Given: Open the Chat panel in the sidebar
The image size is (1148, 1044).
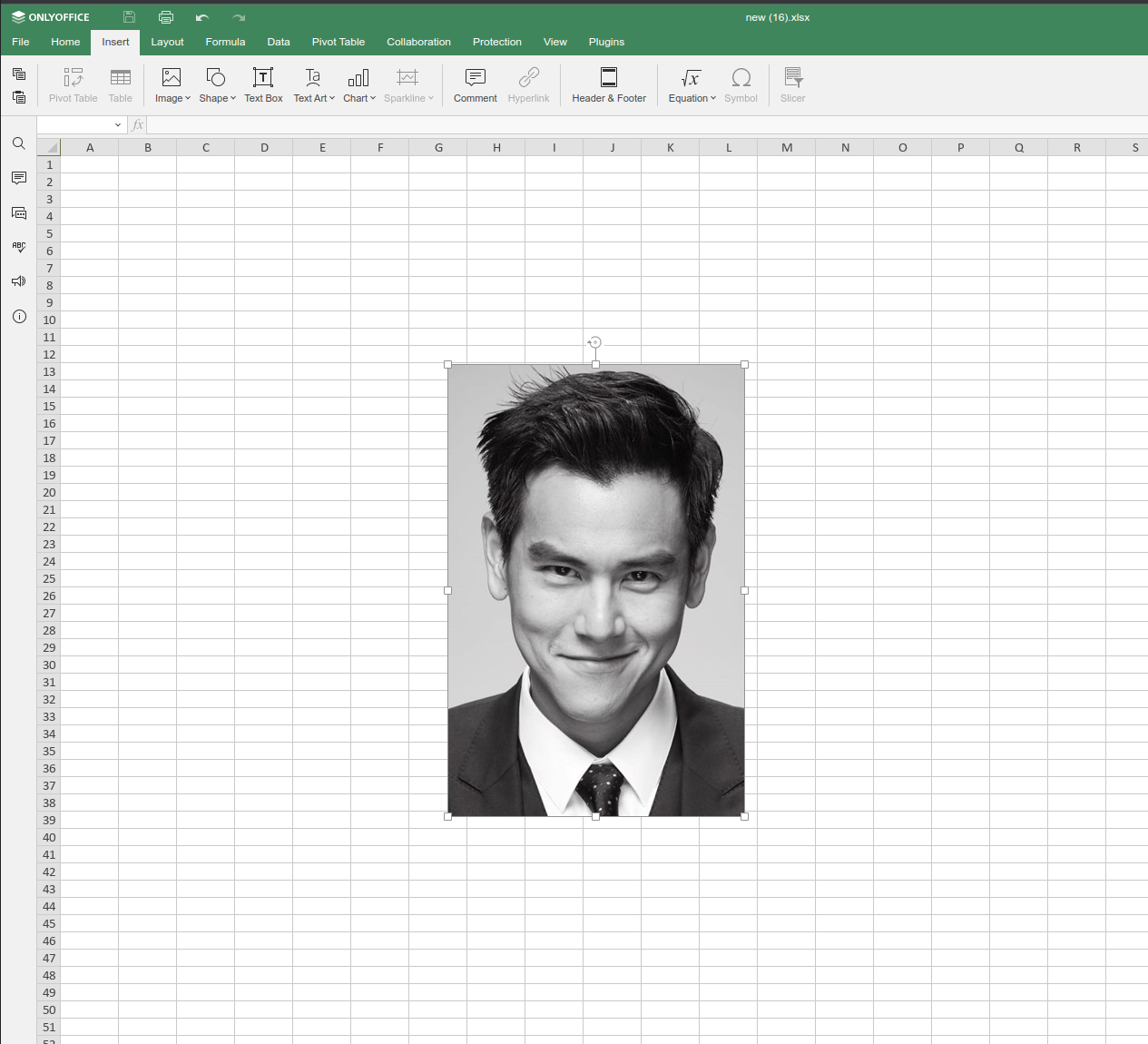Looking at the screenshot, I should (x=19, y=212).
